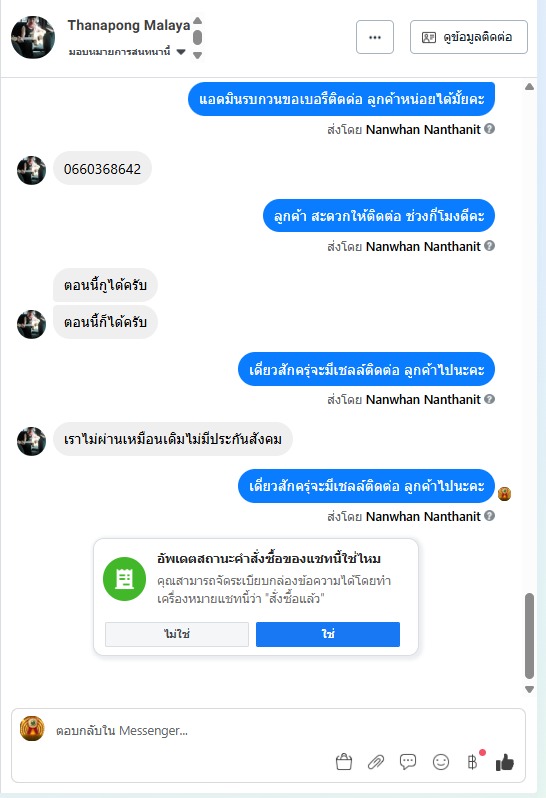Image resolution: width=546 pixels, height=798 pixels.
Task: Open the emoji smiley picker
Action: pyautogui.click(x=441, y=762)
